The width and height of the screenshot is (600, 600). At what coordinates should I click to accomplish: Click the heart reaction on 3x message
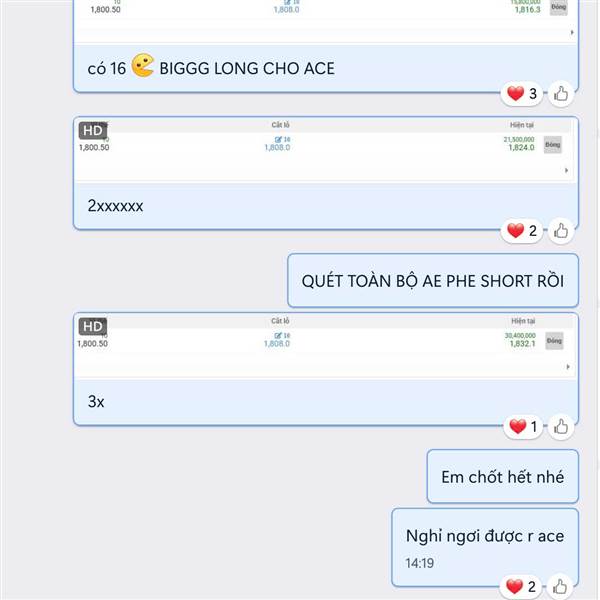[523, 426]
